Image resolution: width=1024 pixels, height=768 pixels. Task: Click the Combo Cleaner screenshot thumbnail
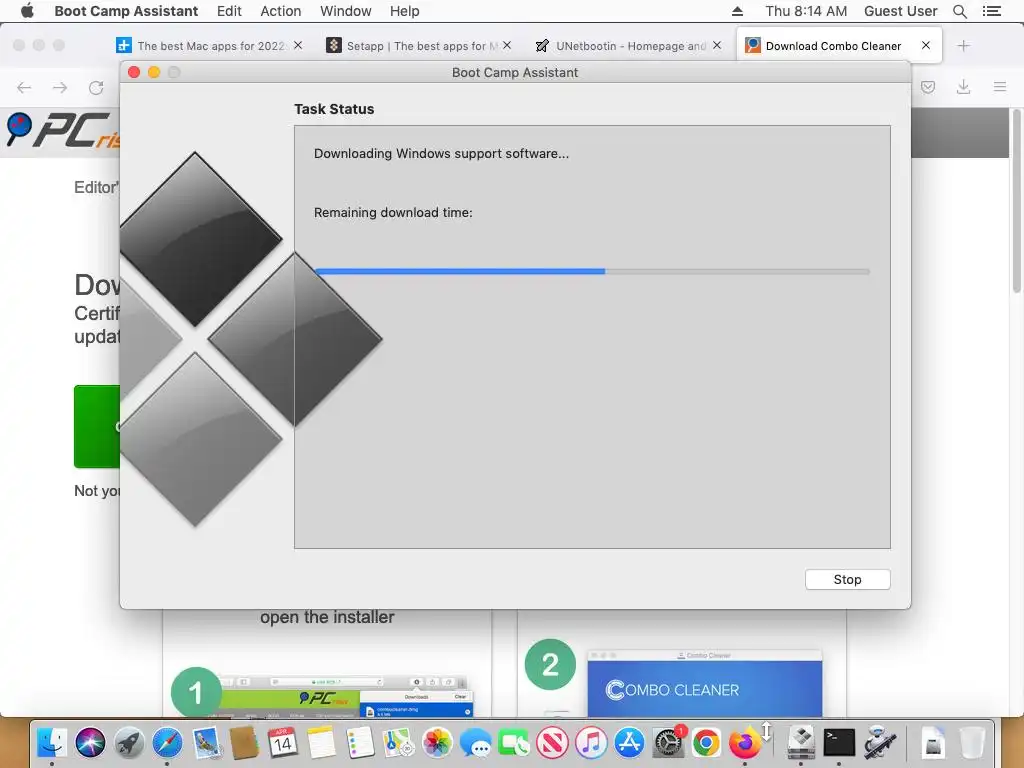705,684
